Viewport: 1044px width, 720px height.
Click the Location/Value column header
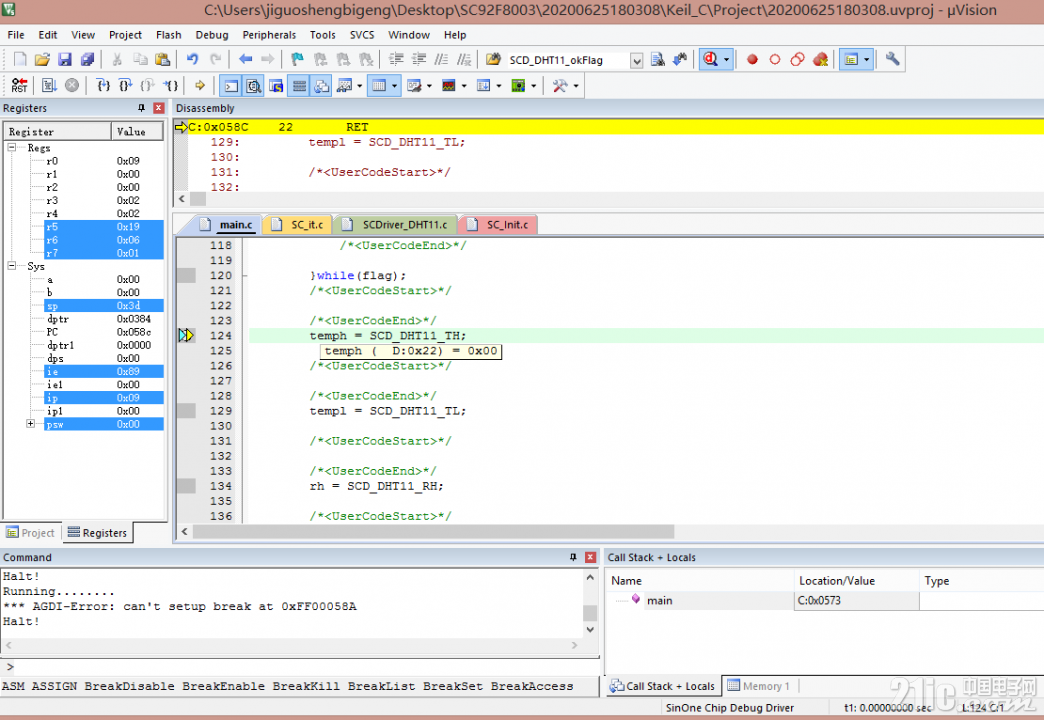pos(856,581)
